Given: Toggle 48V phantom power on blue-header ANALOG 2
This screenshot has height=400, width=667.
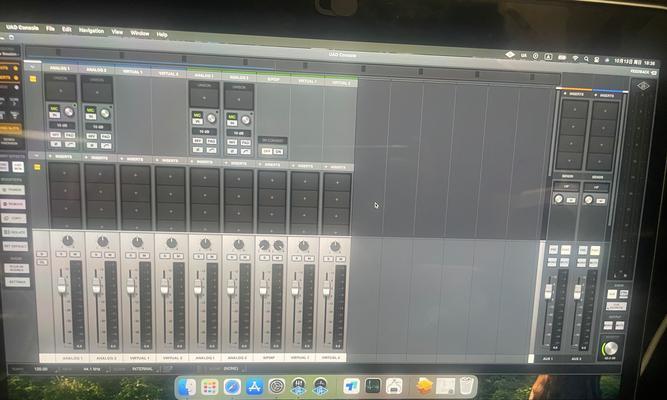Looking at the screenshot, I should (91, 136).
